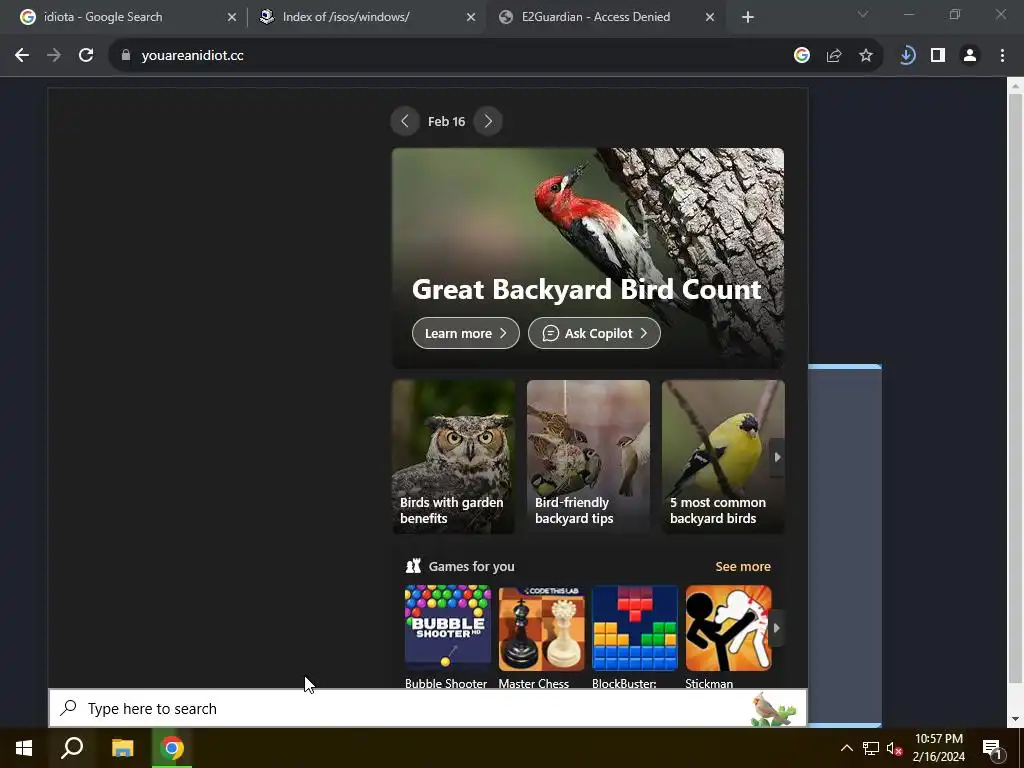The height and width of the screenshot is (768, 1024).
Task: Click the 'Ask Copilot' button
Action: [594, 333]
